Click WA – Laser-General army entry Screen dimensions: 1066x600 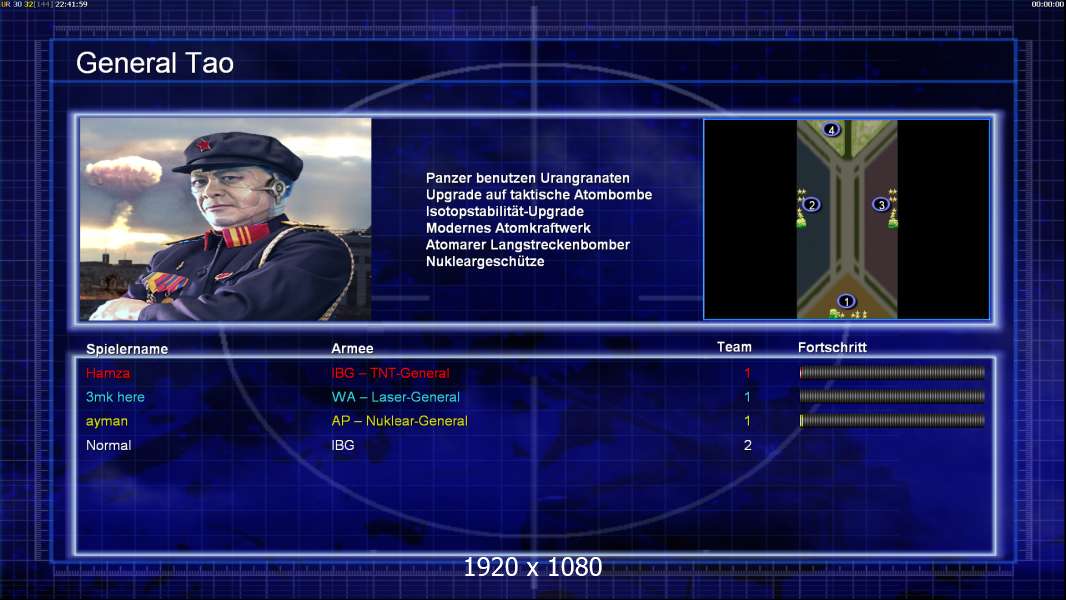tap(396, 397)
